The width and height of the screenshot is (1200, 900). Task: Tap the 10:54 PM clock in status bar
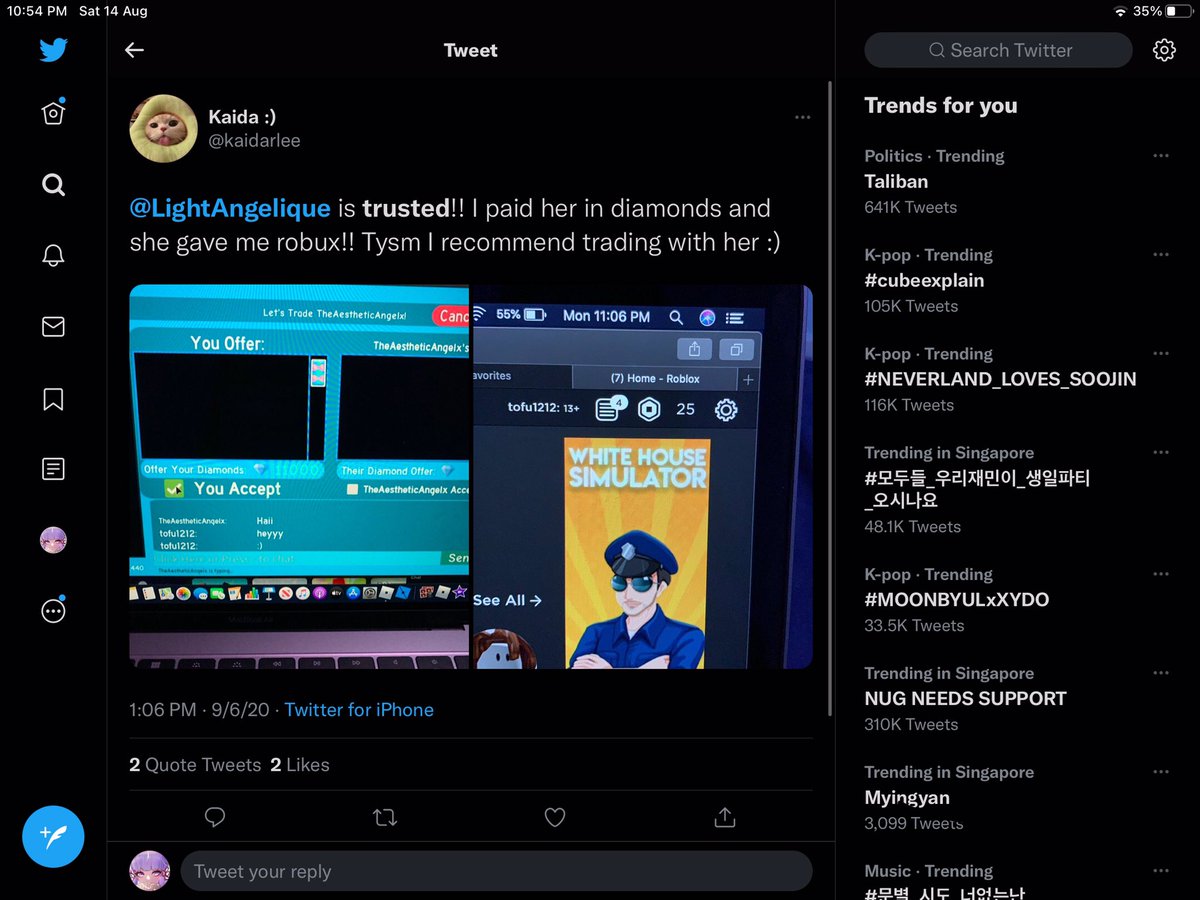coord(38,11)
